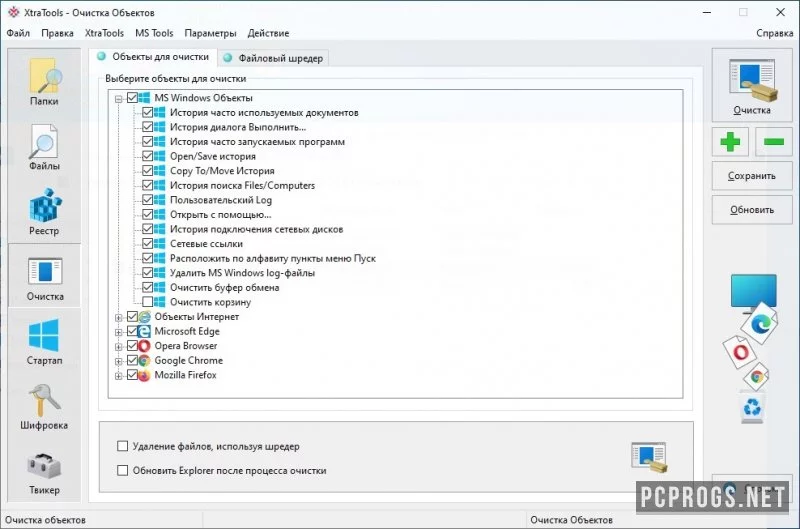Collapse the MS Windows Объекты tree node
The image size is (800, 529).
119,99
